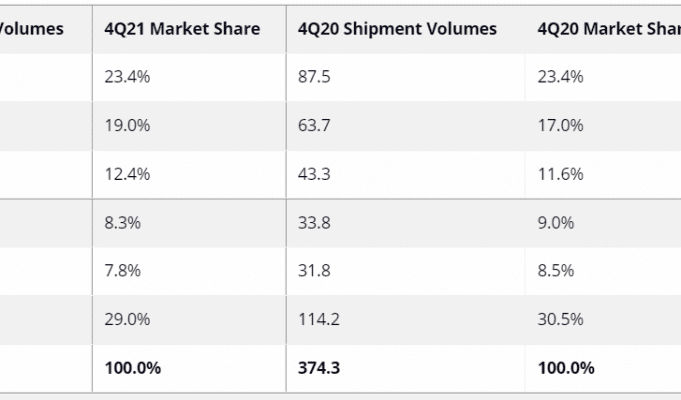Click the 4Q20 Shipment Volumes column header

(x=397, y=29)
